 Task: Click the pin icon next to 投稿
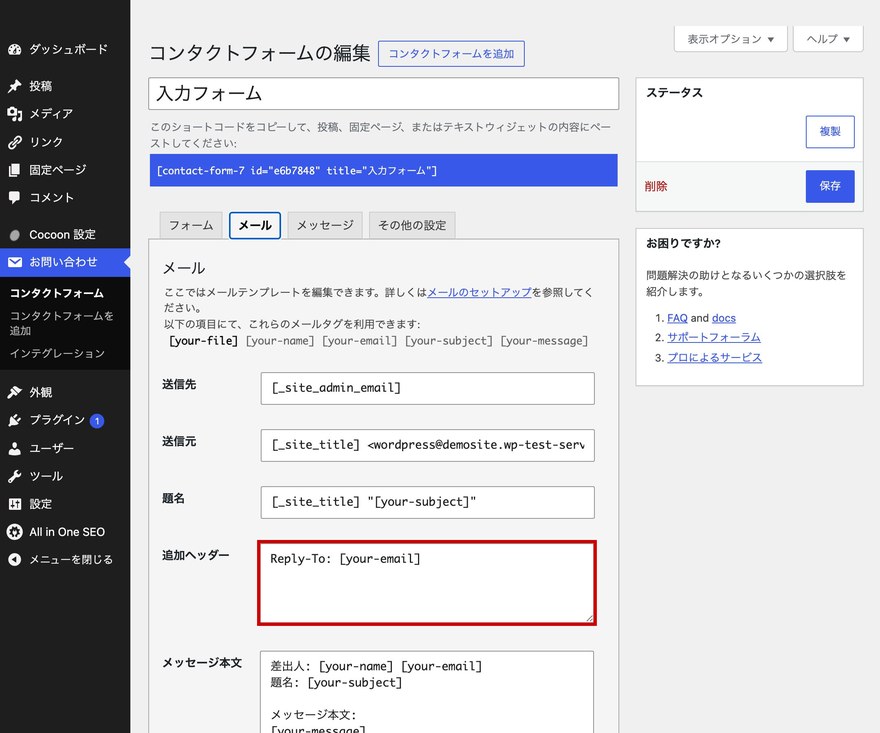[15, 86]
